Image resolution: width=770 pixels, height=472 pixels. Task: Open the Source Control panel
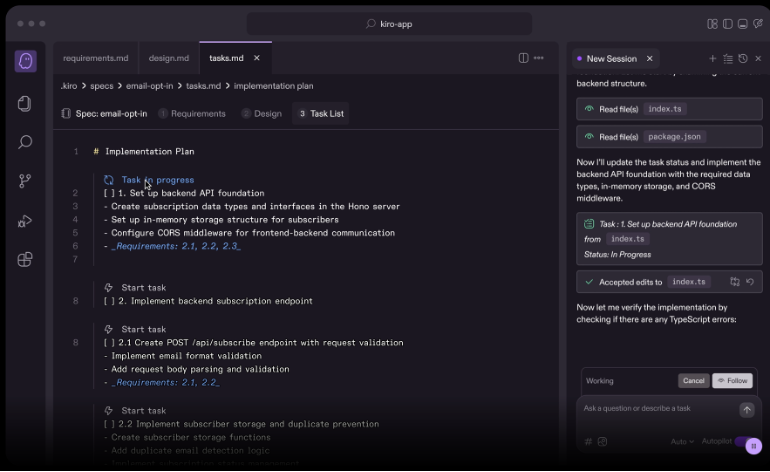25,181
